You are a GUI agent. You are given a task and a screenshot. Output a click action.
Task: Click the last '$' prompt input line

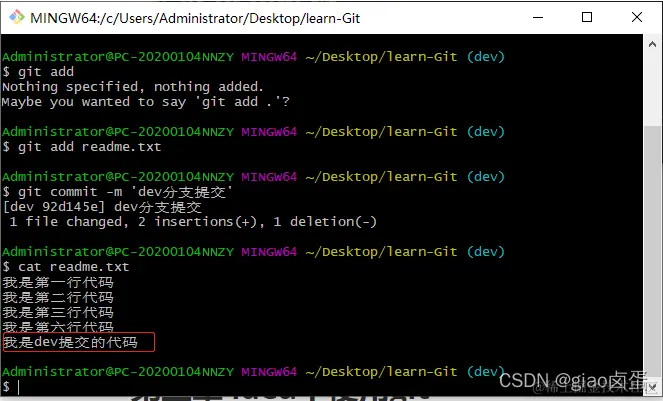(11, 387)
